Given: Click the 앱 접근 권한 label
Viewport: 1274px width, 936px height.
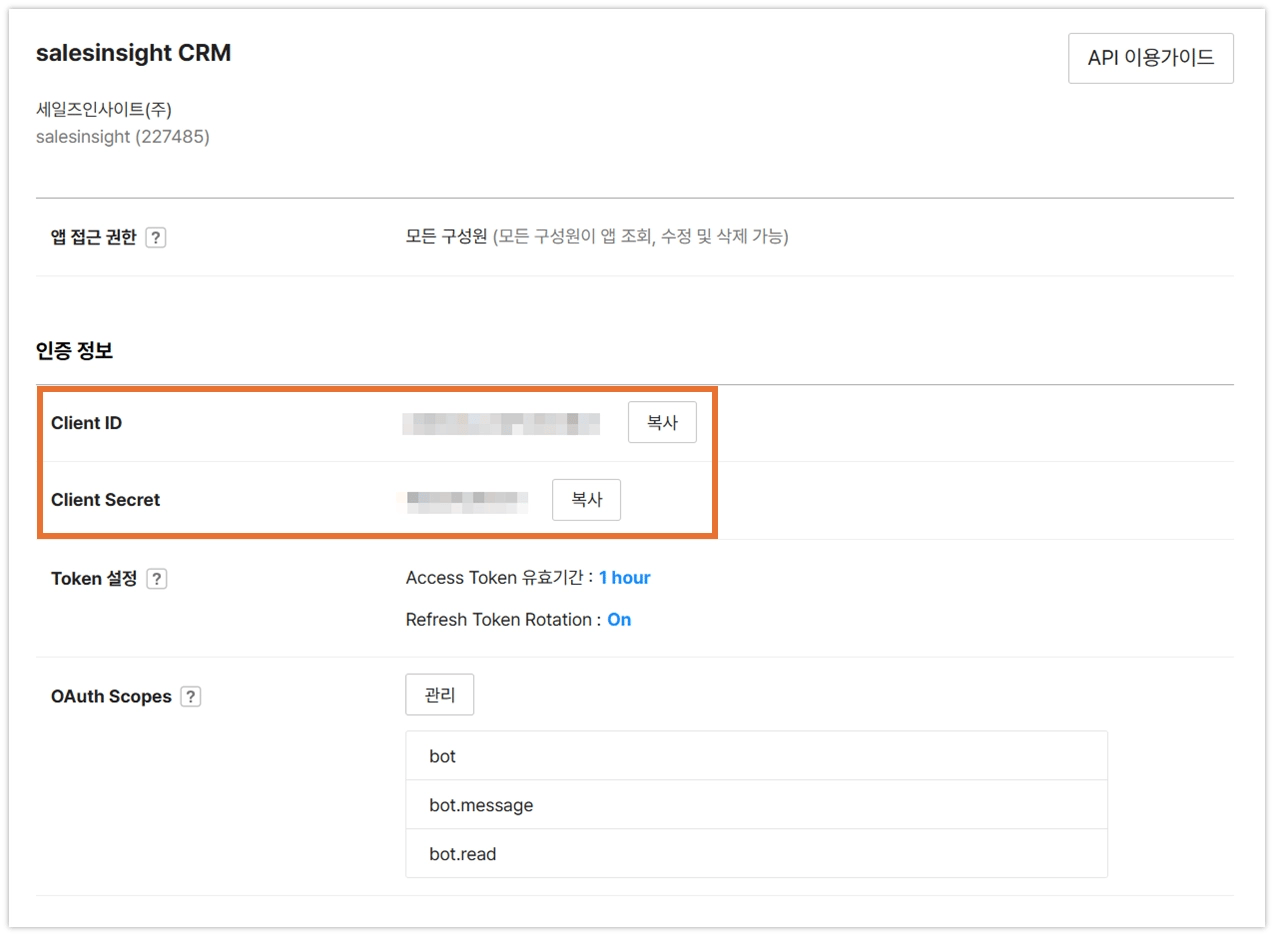Looking at the screenshot, I should tap(94, 238).
